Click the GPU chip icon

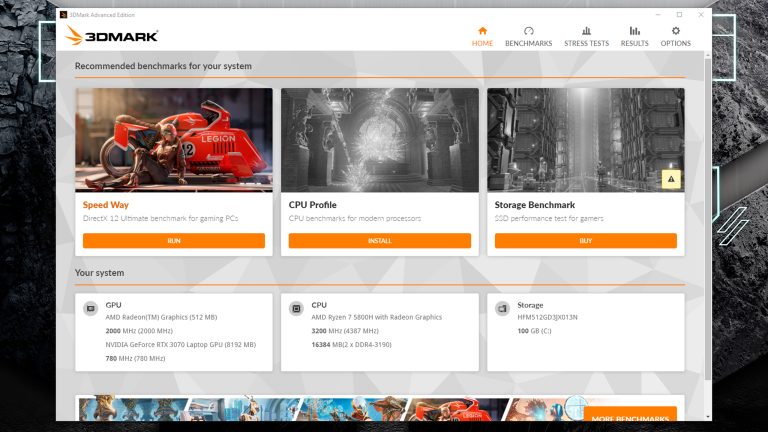coord(91,309)
